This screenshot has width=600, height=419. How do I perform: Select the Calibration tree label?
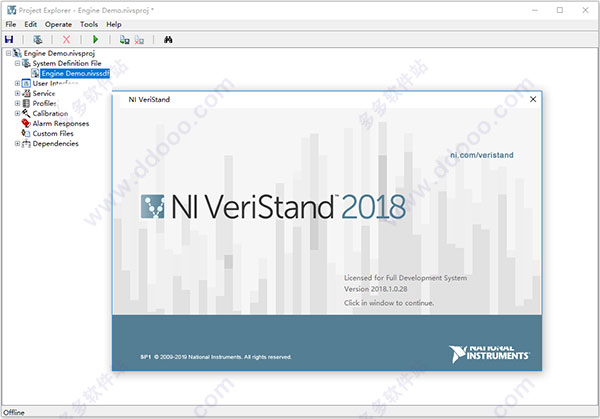click(x=51, y=114)
